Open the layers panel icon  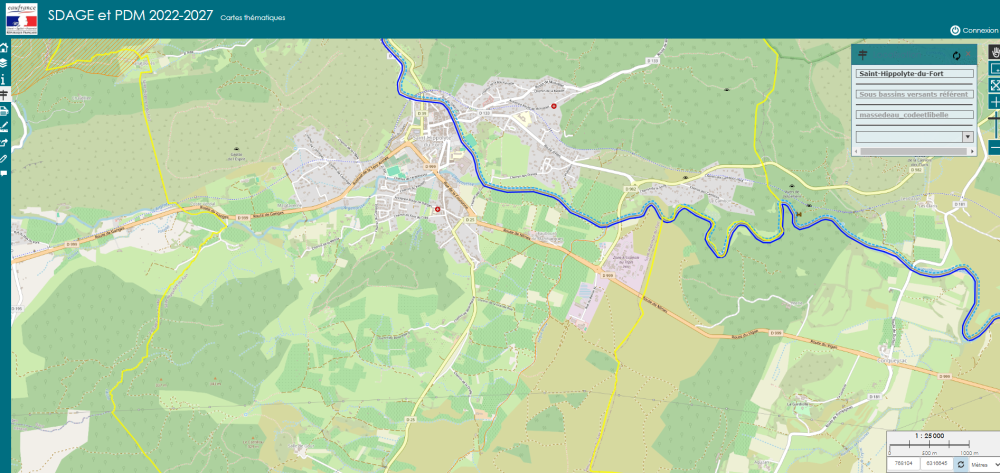tap(5, 62)
